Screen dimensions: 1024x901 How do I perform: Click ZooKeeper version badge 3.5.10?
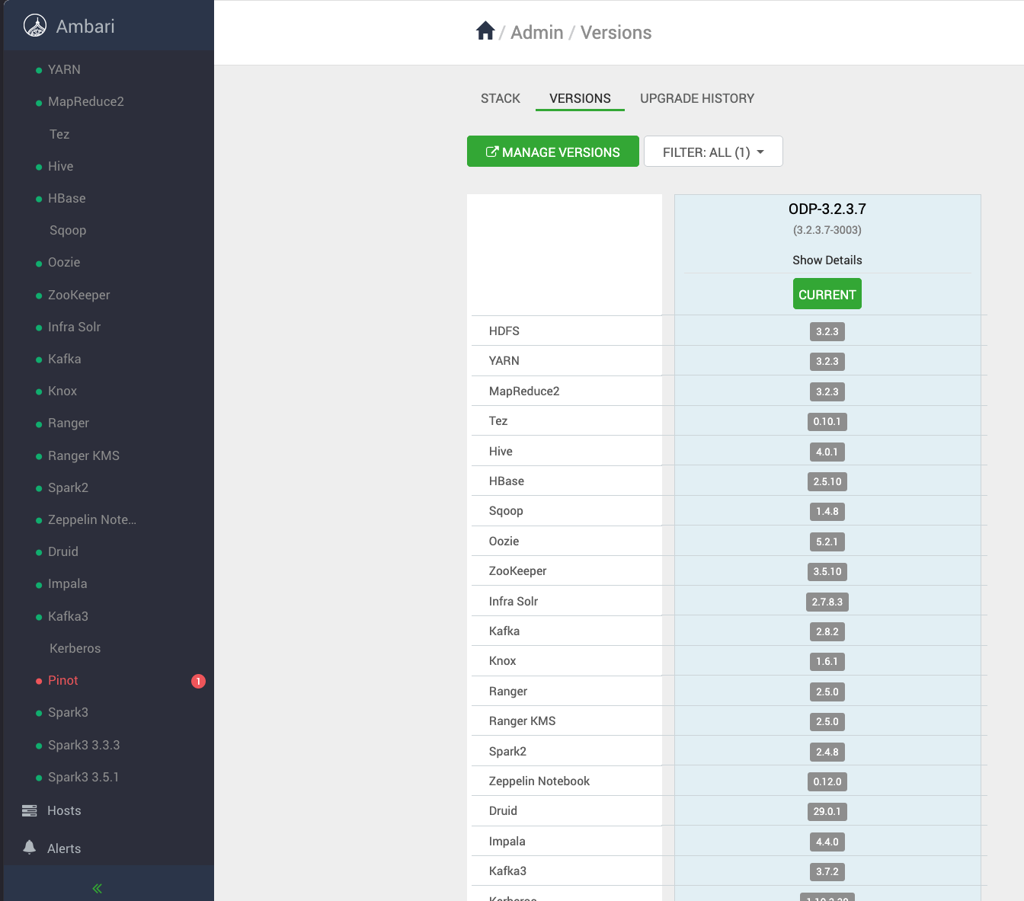click(x=827, y=571)
